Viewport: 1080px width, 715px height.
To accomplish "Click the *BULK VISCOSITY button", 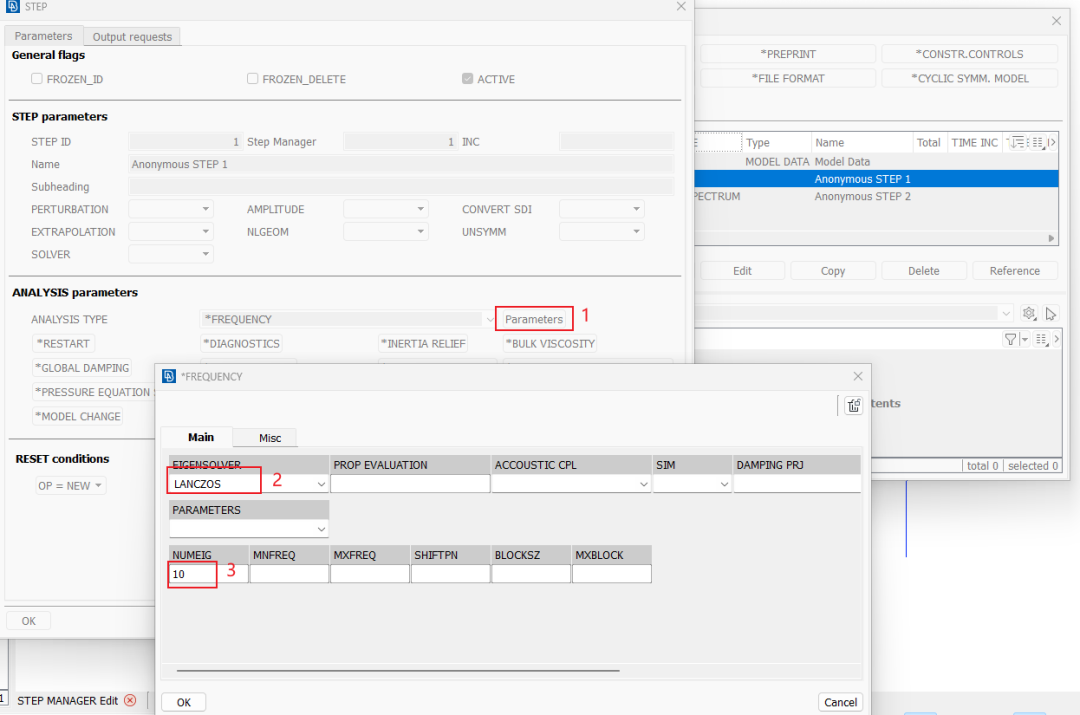I will (x=550, y=343).
